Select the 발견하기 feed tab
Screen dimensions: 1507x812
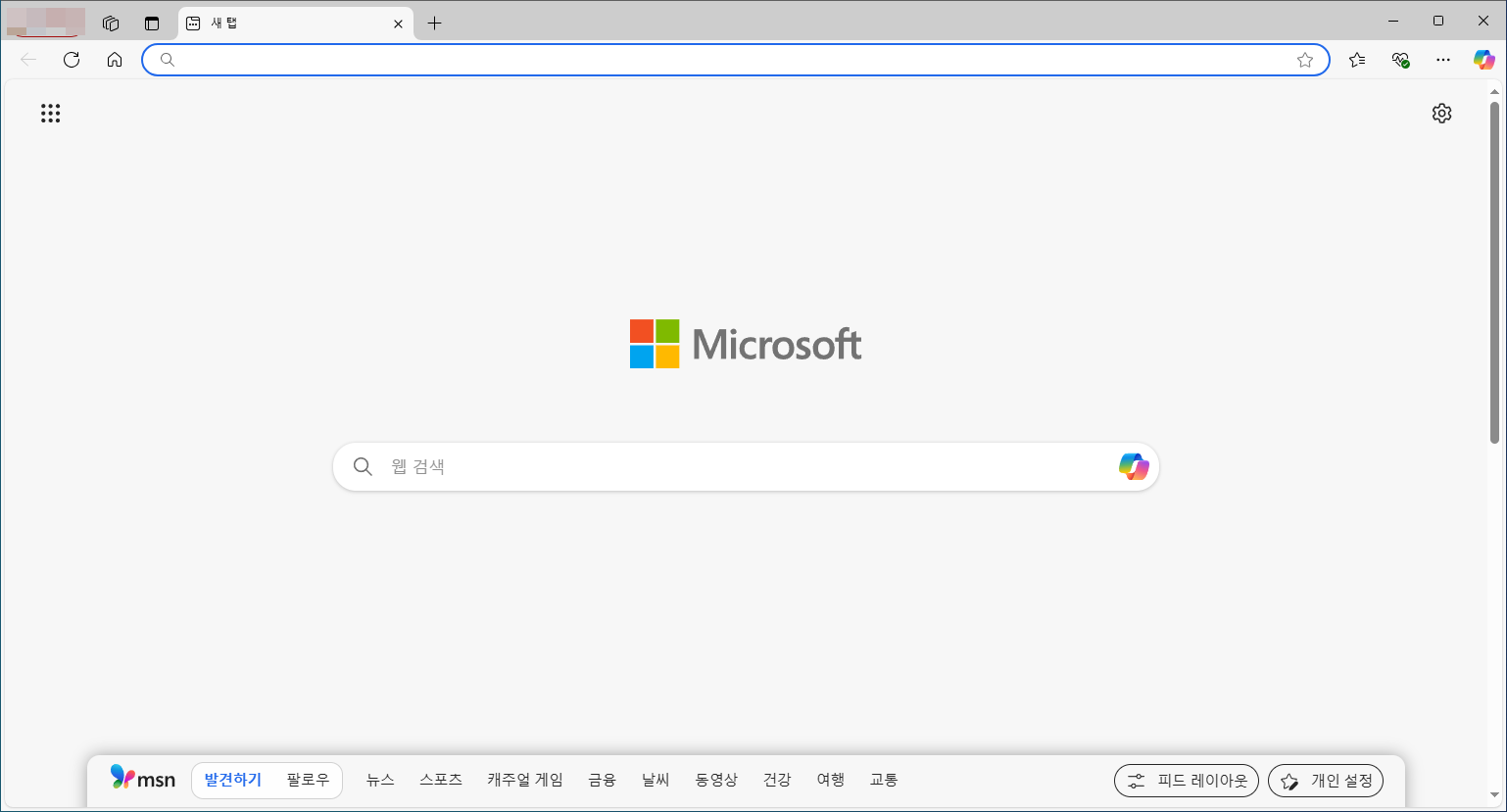pyautogui.click(x=233, y=781)
